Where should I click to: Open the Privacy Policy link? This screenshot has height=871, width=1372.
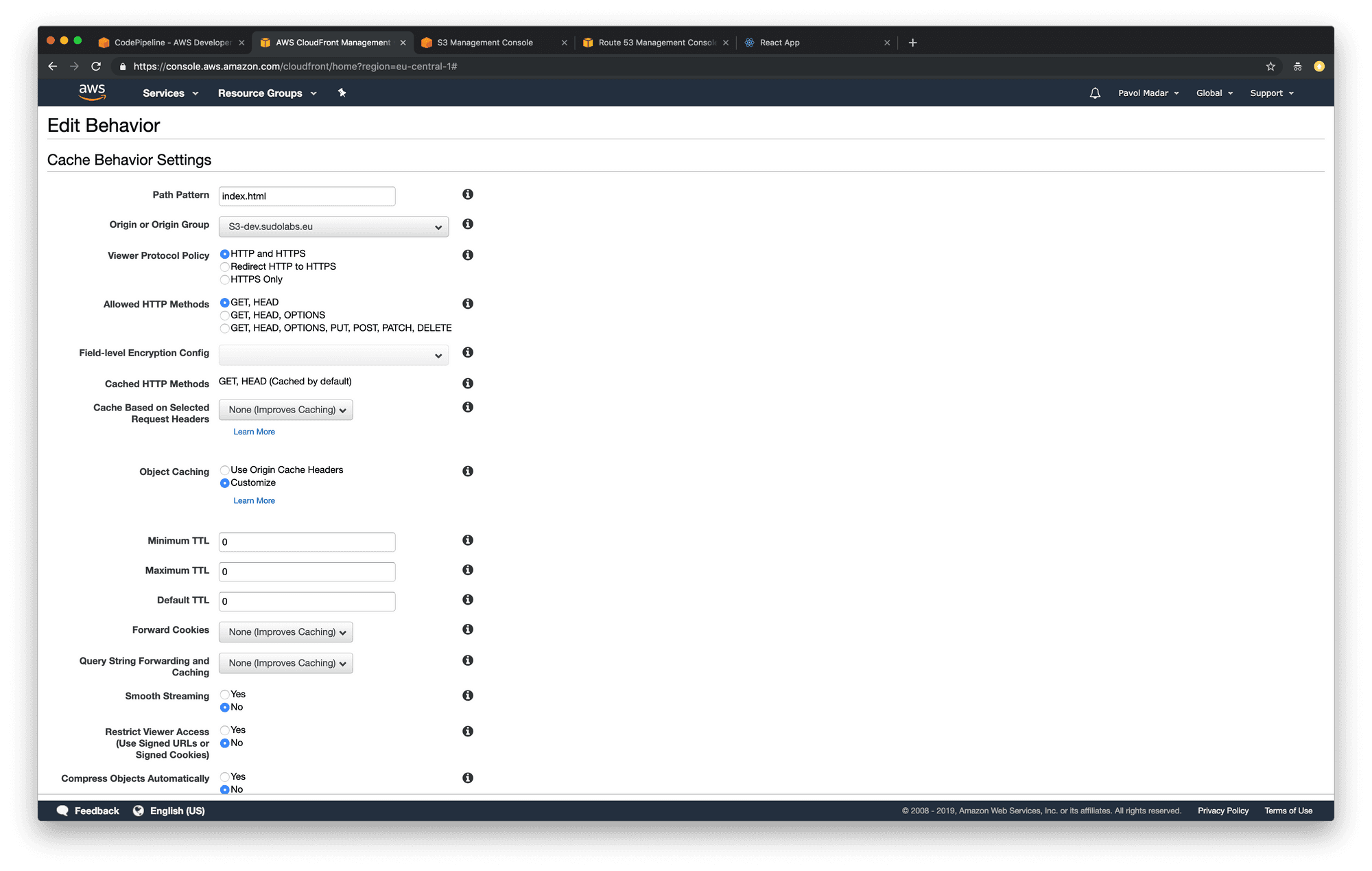pyautogui.click(x=1222, y=811)
